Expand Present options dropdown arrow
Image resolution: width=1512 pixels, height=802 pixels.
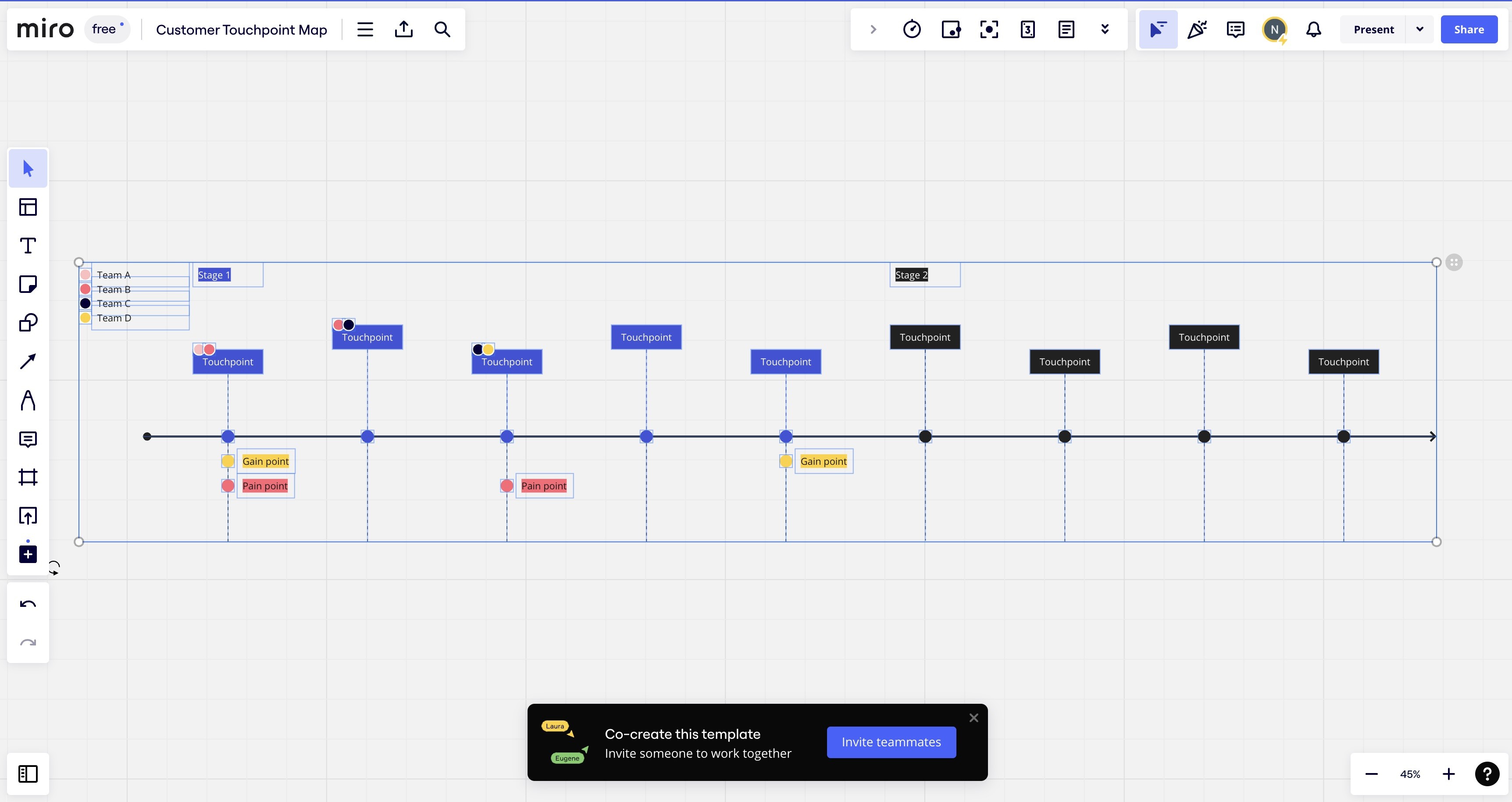1419,29
